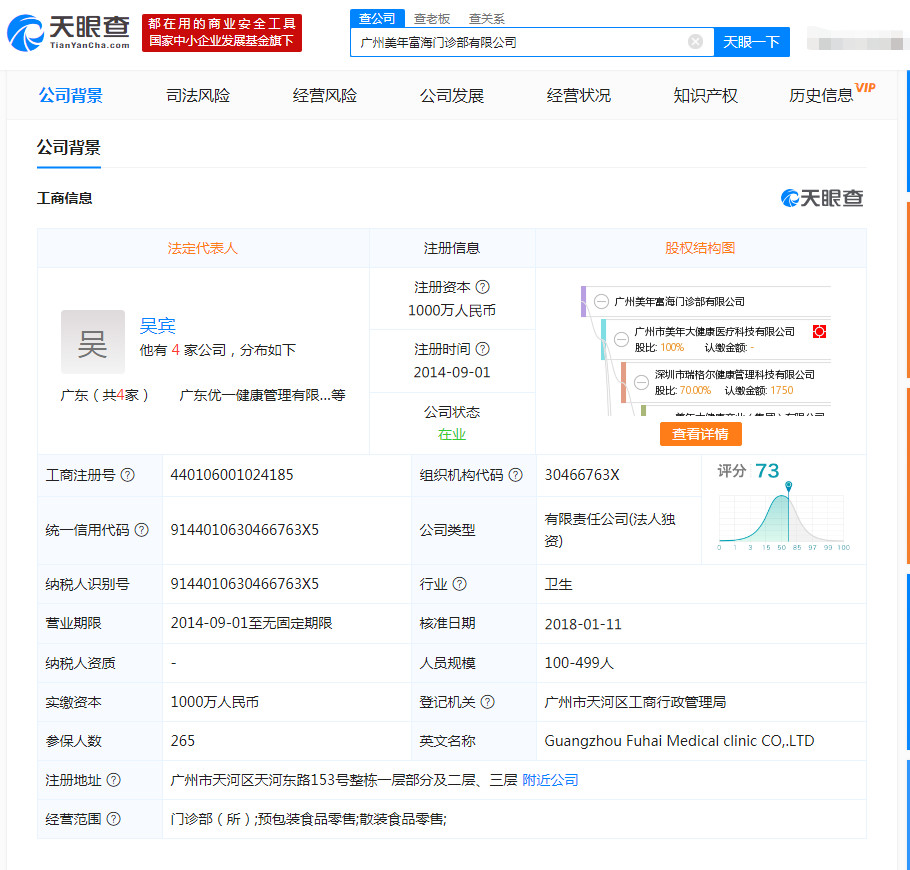Click the 吴 avatar thumbnail

[x=93, y=342]
